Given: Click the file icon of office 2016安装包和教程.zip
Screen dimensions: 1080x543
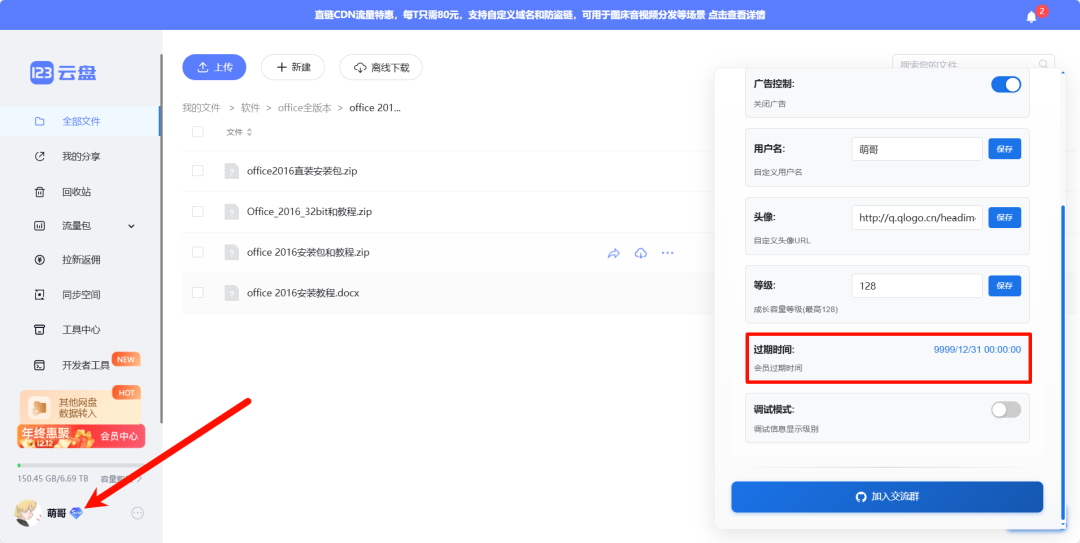Looking at the screenshot, I should pyautogui.click(x=232, y=252).
